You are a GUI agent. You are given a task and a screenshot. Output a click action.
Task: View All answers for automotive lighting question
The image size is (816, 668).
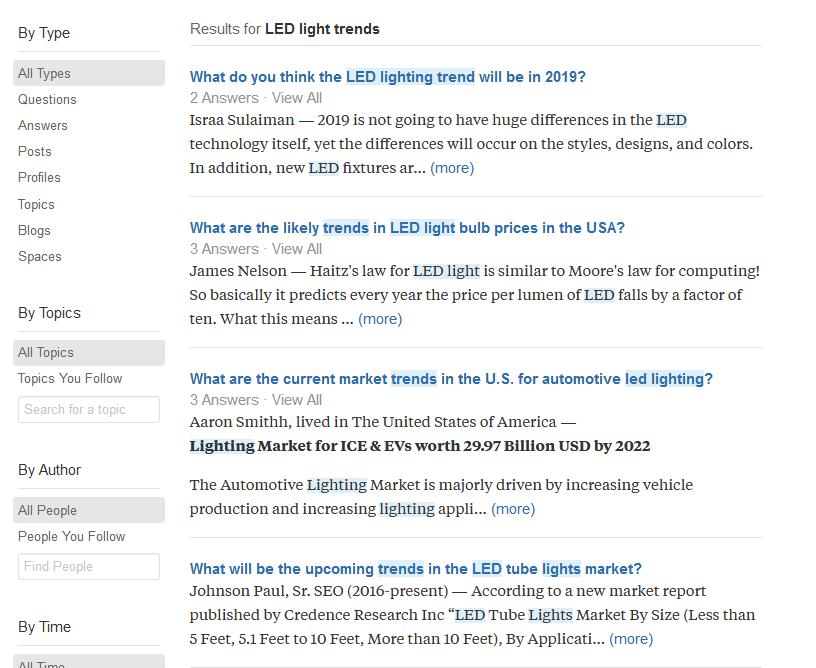tap(297, 400)
